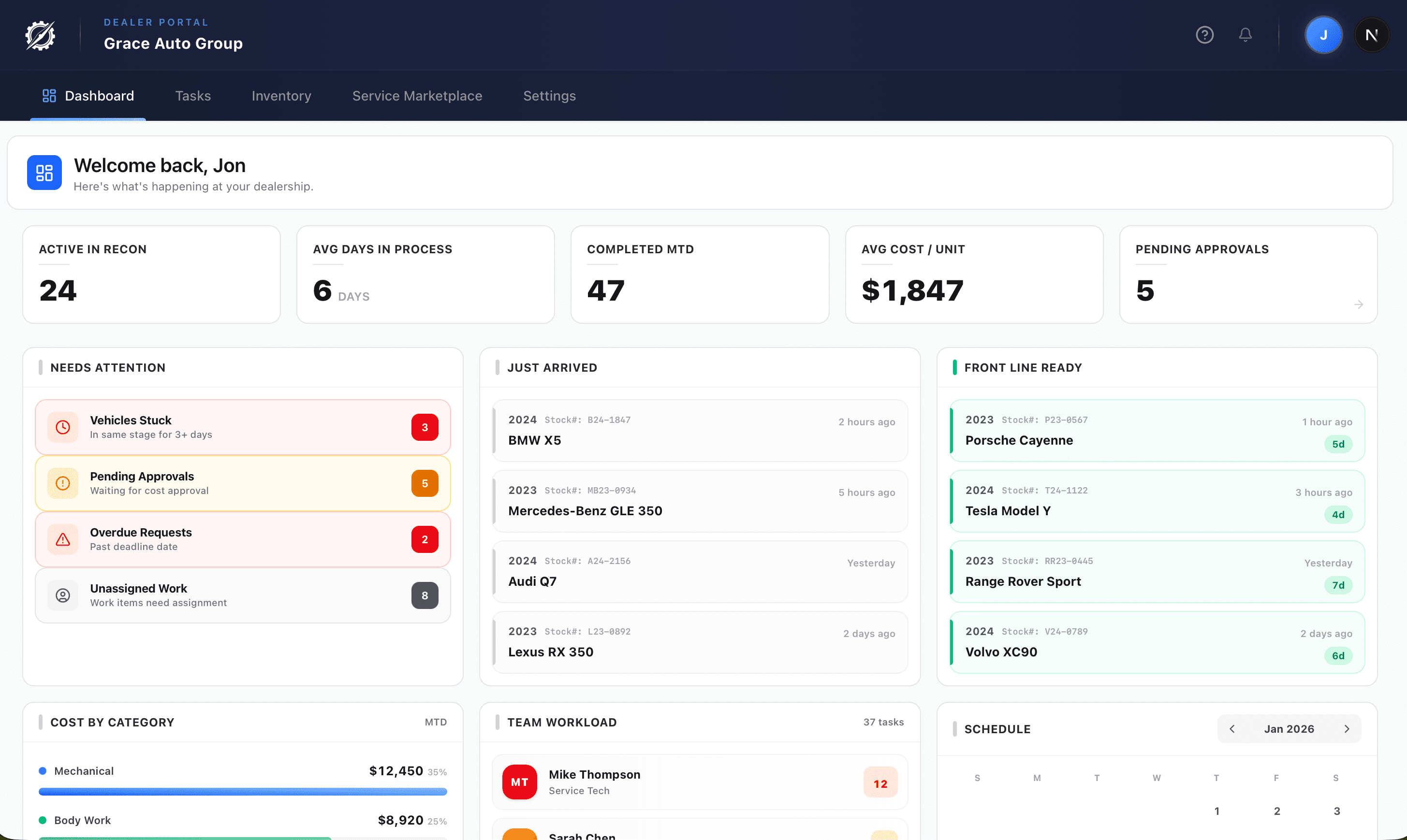Open the Settings tab

point(549,96)
